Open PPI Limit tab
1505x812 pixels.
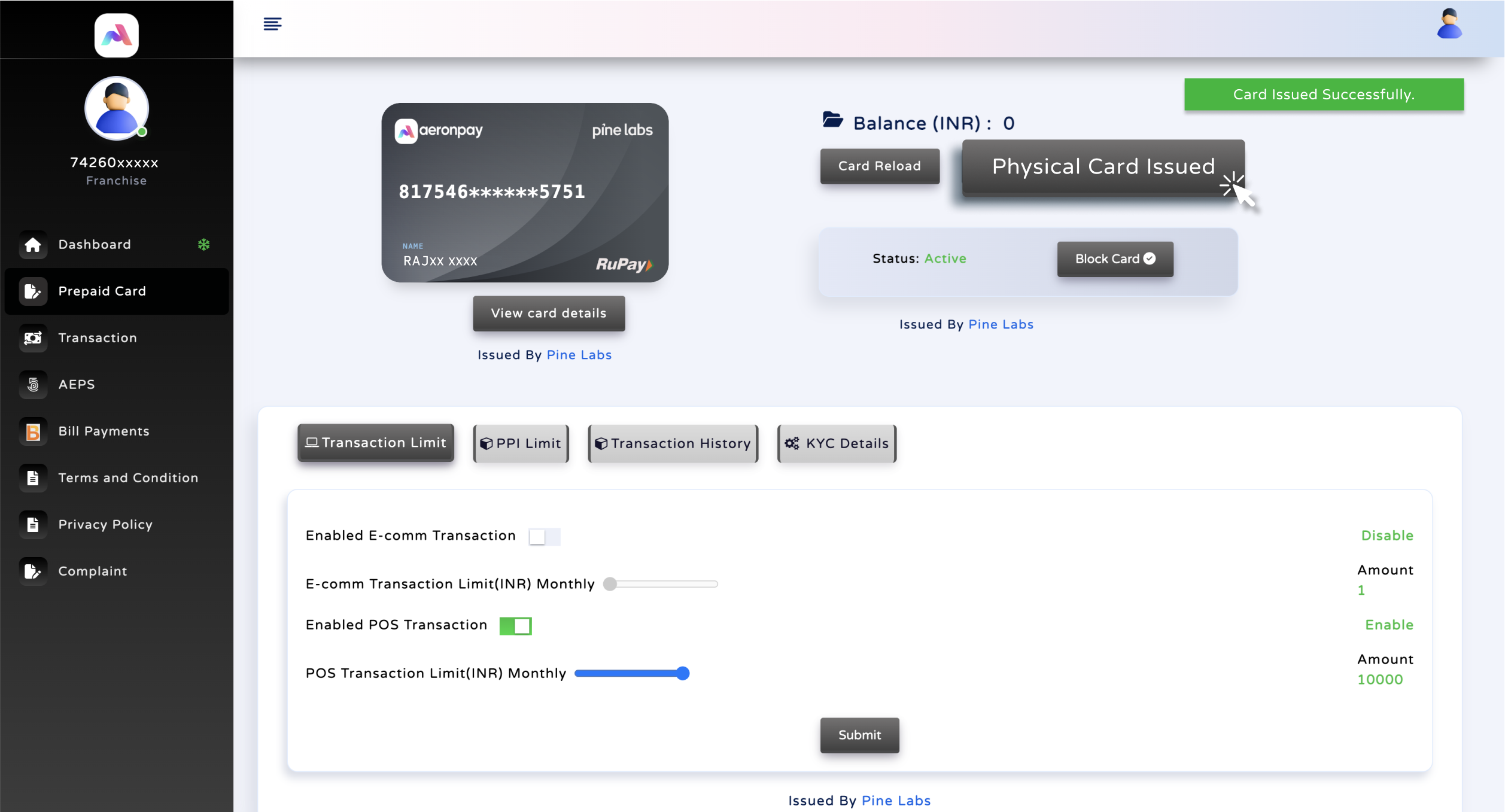point(519,443)
